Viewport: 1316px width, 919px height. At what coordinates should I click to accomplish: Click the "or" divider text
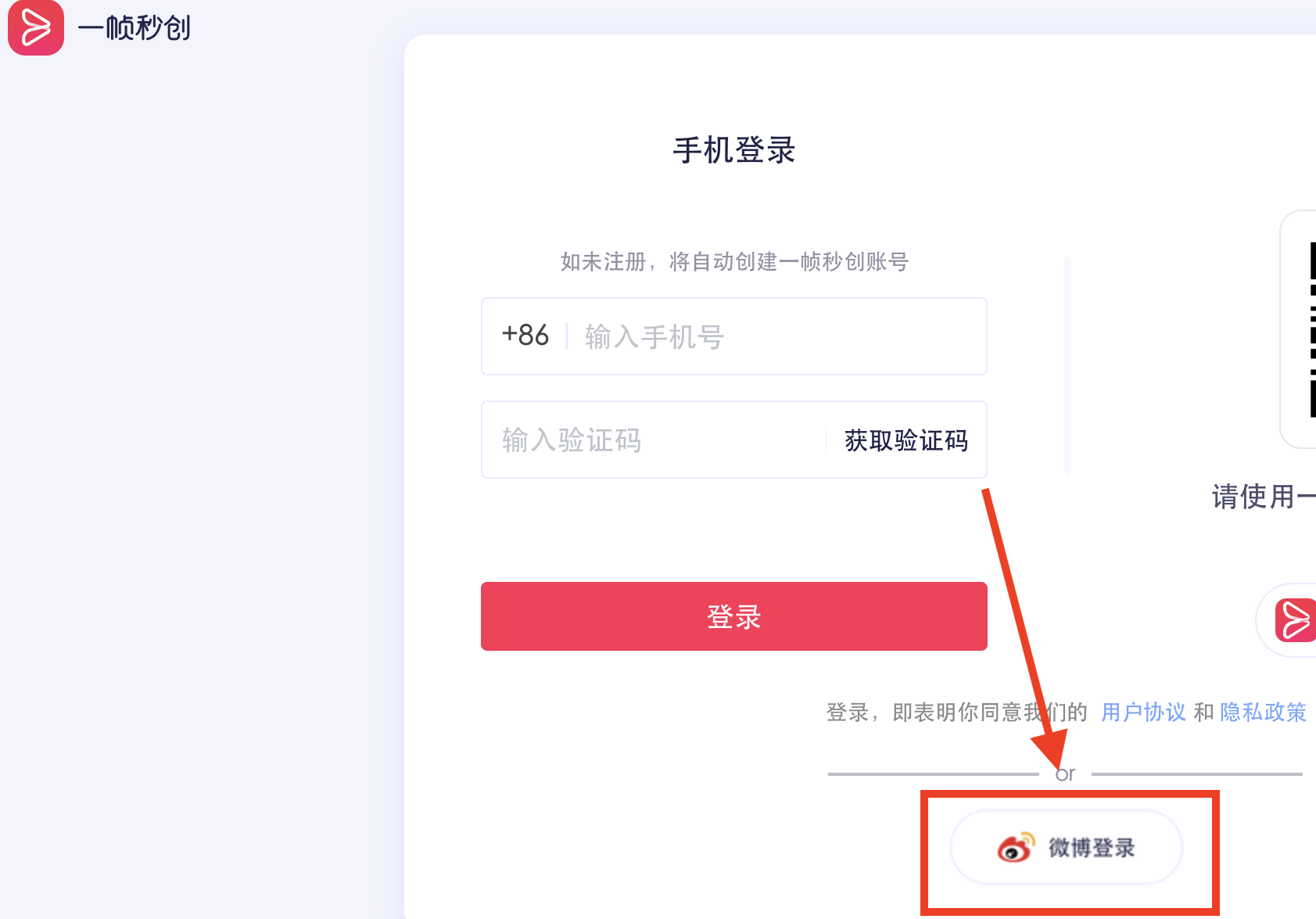pyautogui.click(x=1065, y=774)
